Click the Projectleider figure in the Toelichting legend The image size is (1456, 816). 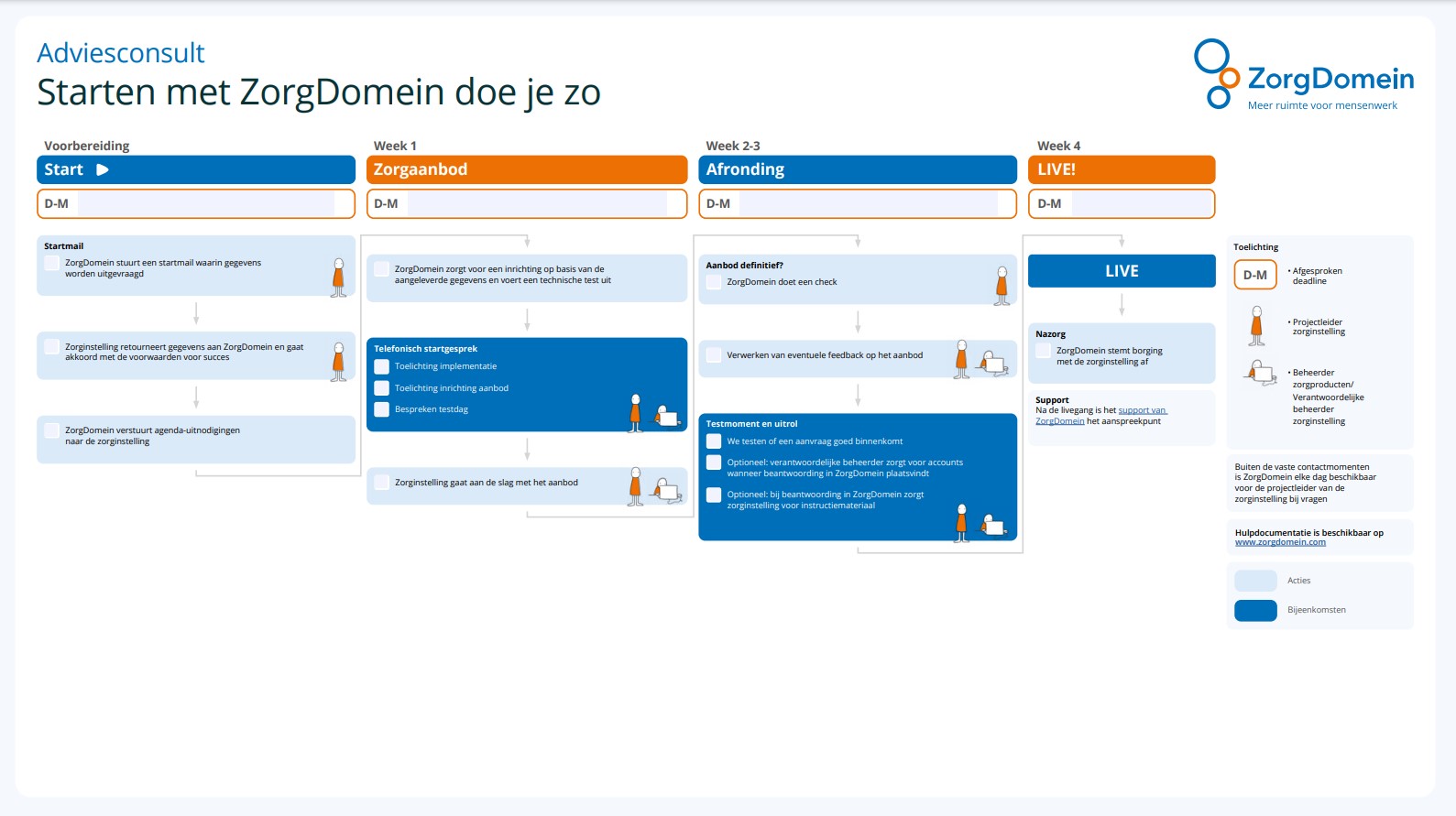pyautogui.click(x=1256, y=326)
